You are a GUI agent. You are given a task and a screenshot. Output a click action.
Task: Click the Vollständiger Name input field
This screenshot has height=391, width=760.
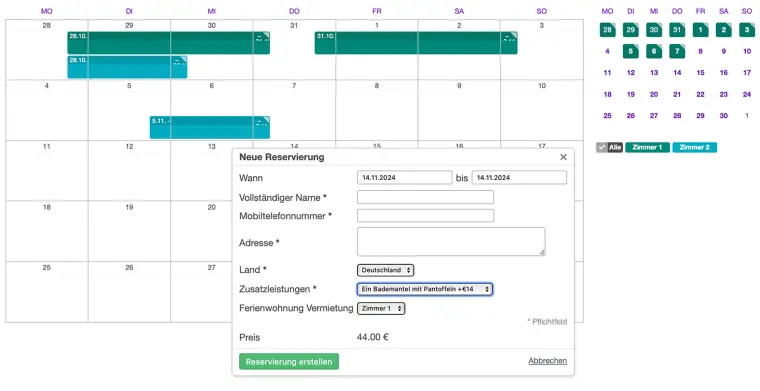pos(426,197)
